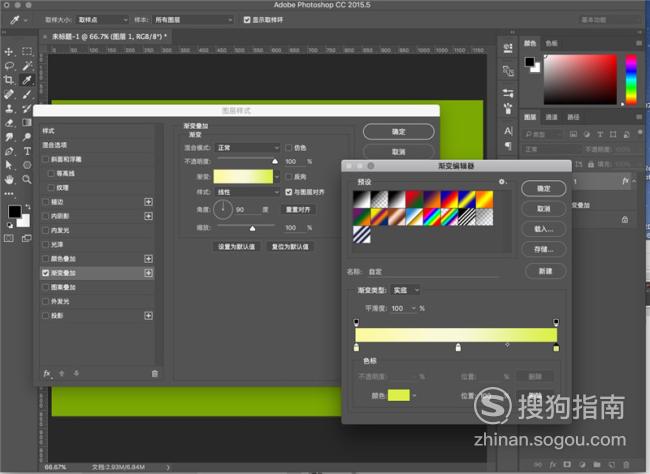Select the Healing Brush tool
The height and width of the screenshot is (474, 650).
click(9, 94)
